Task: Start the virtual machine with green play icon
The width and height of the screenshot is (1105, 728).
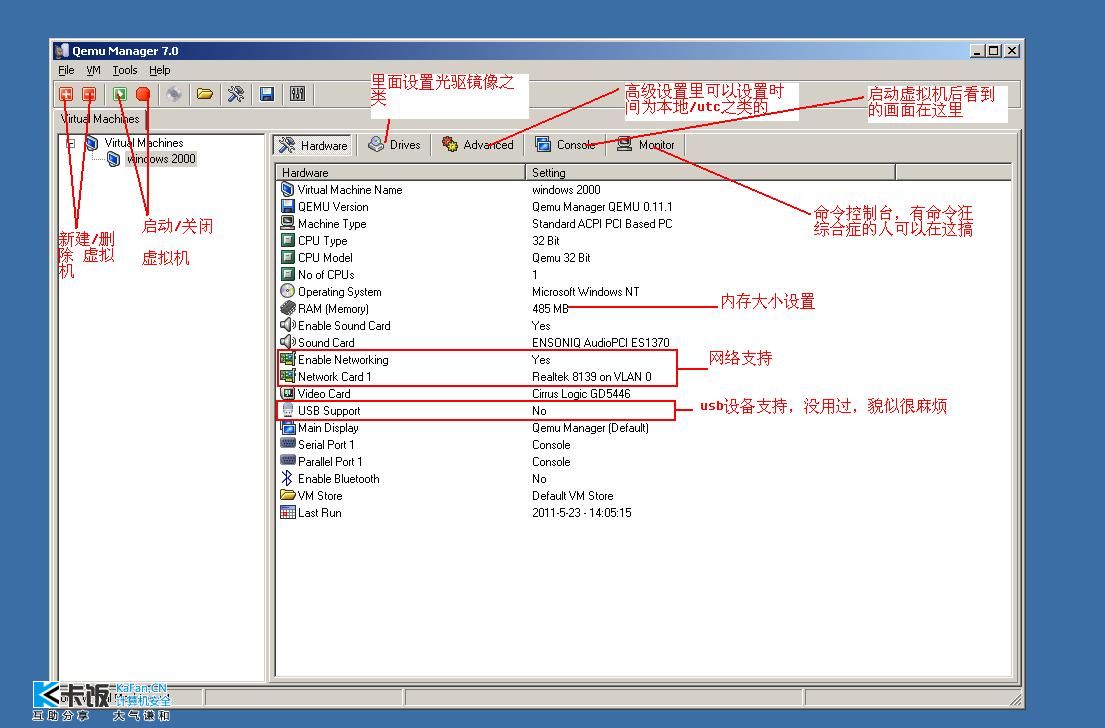Action: 120,94
